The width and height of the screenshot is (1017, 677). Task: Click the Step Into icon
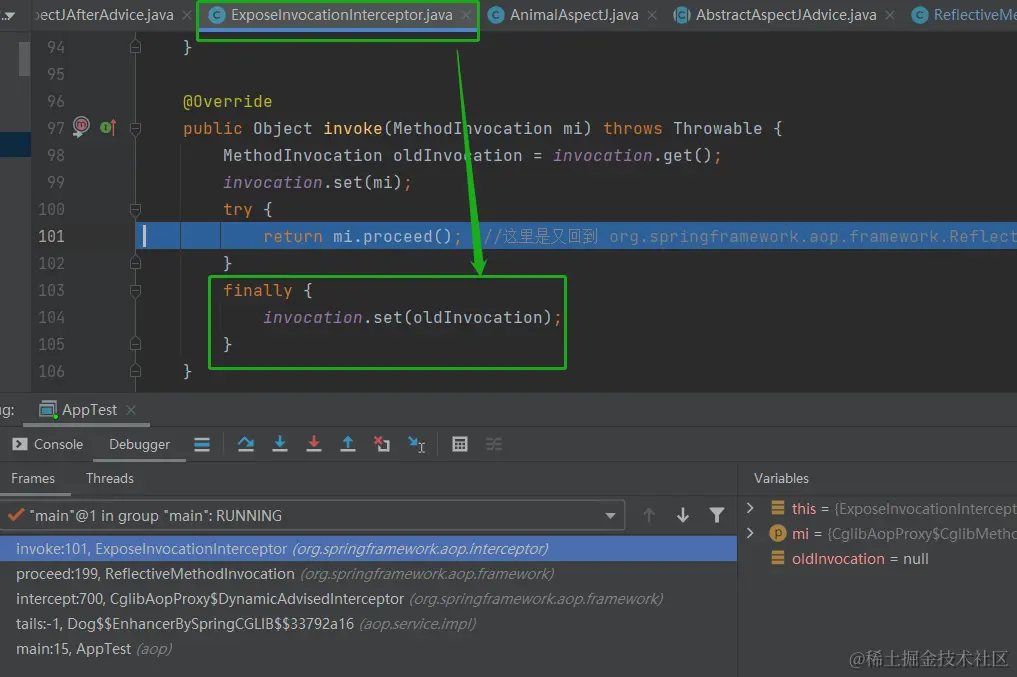[x=280, y=444]
